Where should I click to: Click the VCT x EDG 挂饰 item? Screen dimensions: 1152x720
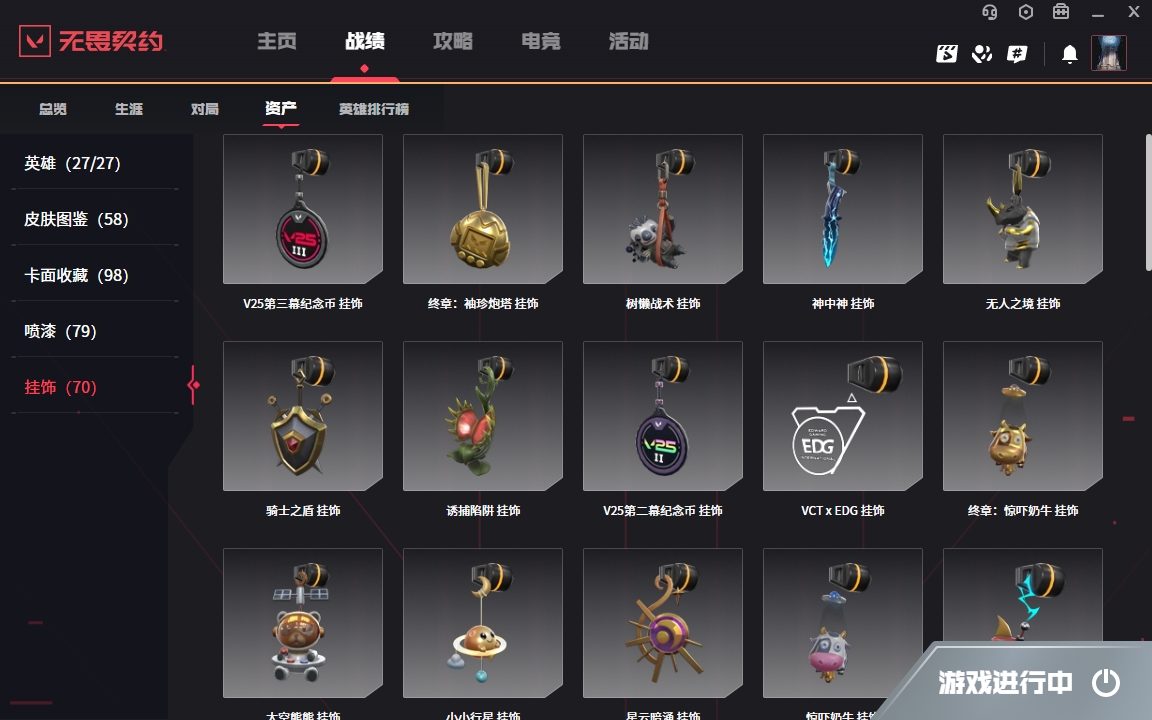(843, 416)
